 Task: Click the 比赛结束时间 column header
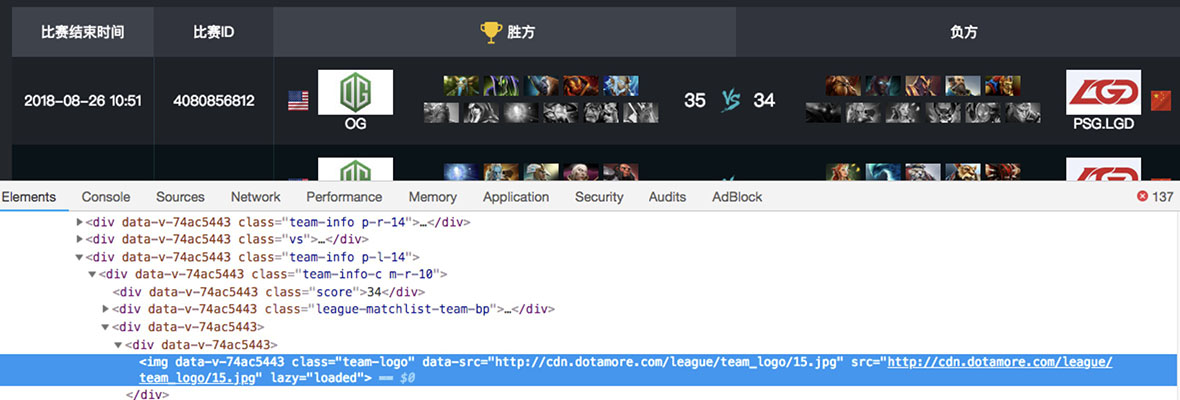point(83,32)
